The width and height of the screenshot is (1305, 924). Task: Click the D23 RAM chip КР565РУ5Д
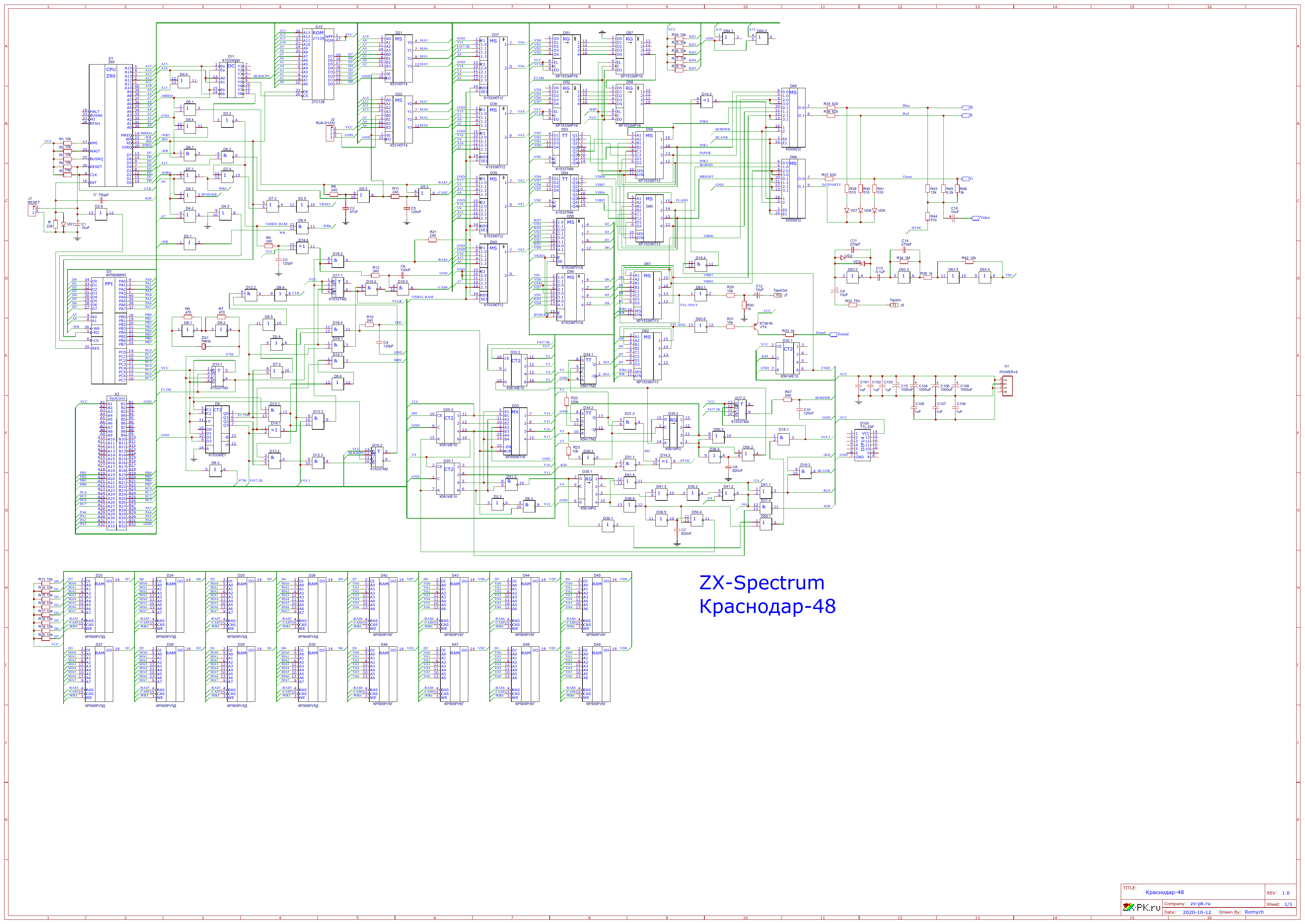coord(99,604)
